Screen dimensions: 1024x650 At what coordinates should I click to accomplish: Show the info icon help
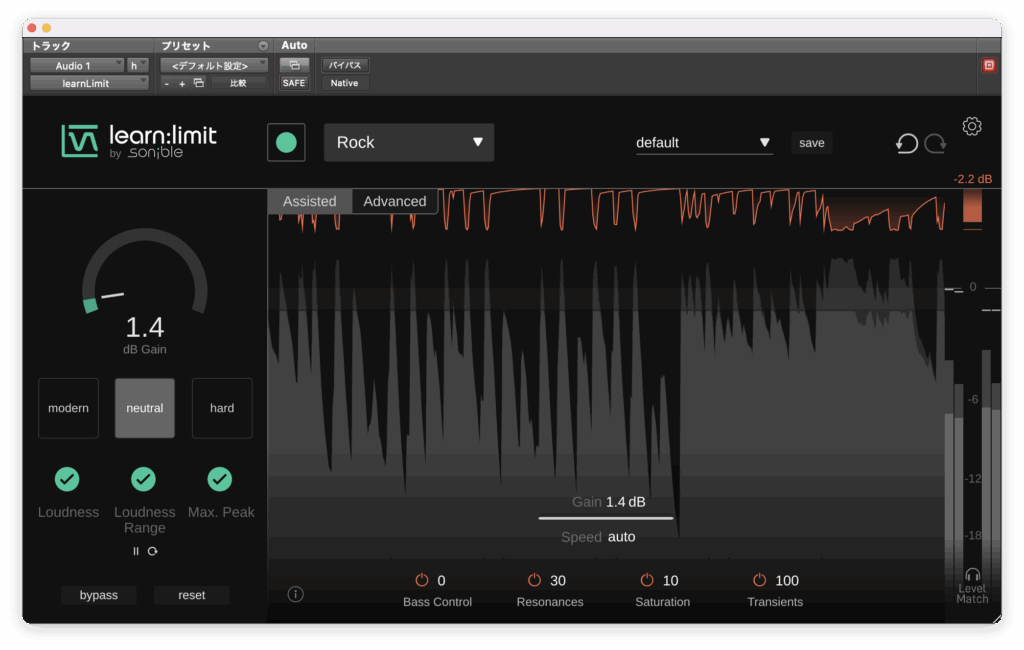point(295,594)
